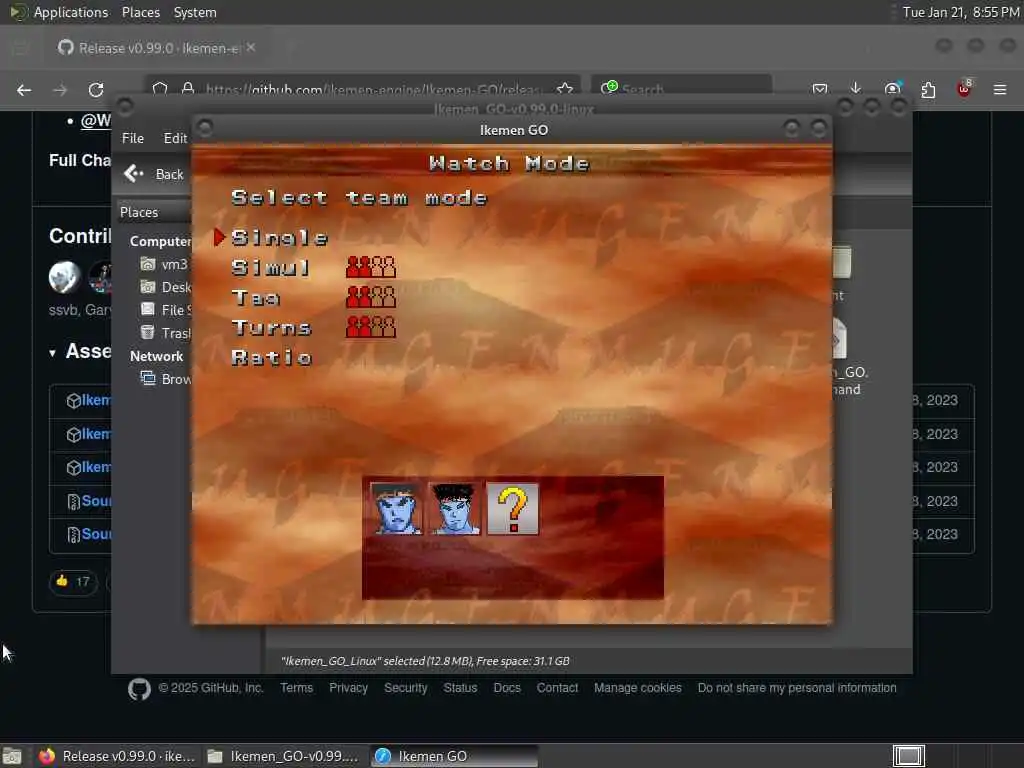Open the Edit menu in file manager

coord(175,138)
